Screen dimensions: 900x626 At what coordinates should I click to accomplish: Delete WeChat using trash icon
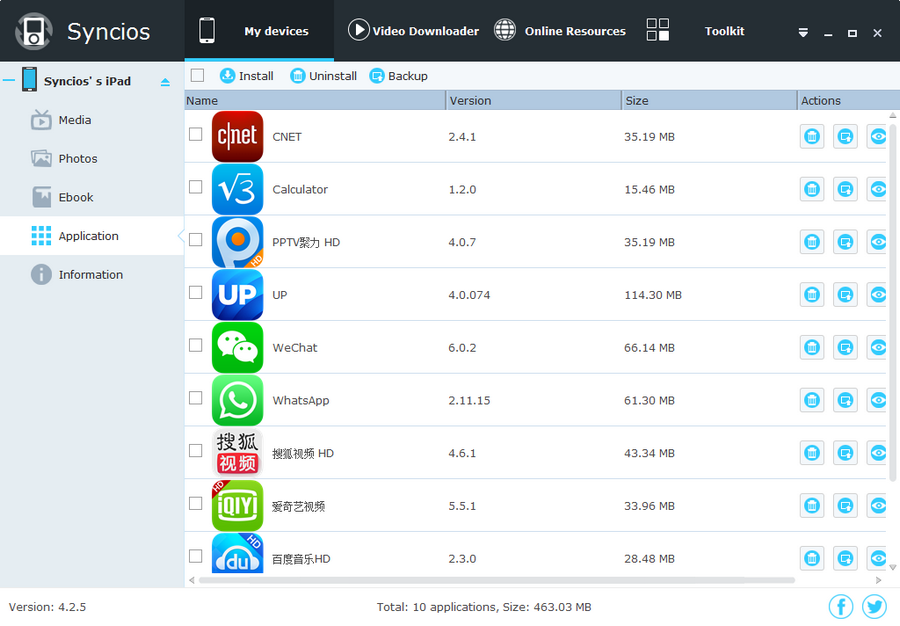812,348
